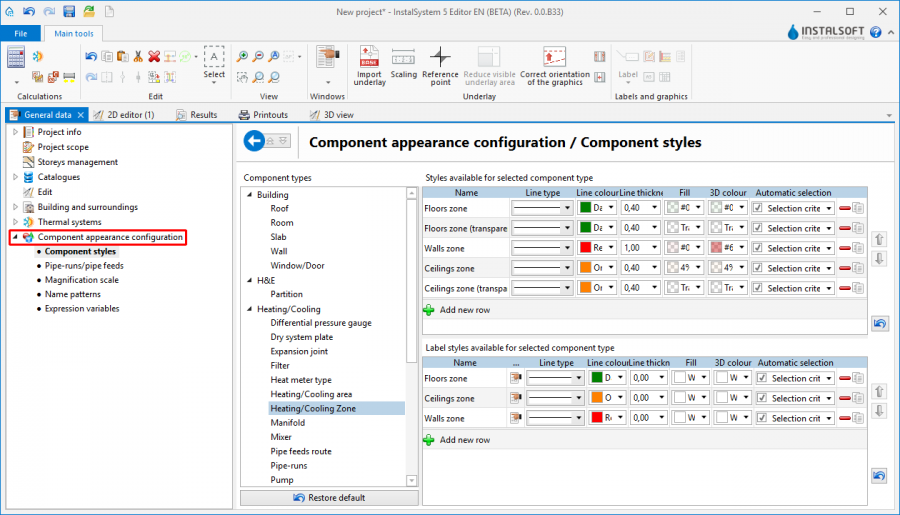Delete the Walls zone component style row
The height and width of the screenshot is (515, 900).
pos(845,248)
